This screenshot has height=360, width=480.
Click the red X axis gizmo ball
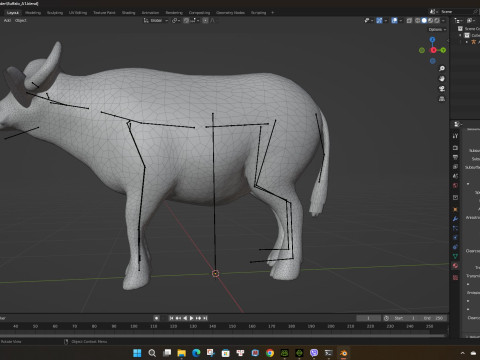(x=433, y=50)
